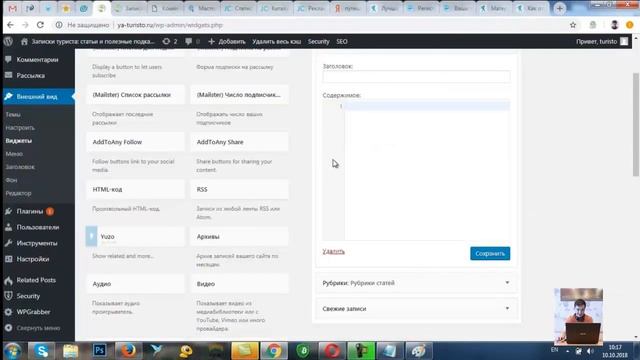Viewport: 640px width, 360px height.
Task: Open Пользователи in sidebar
Action: click(38, 227)
